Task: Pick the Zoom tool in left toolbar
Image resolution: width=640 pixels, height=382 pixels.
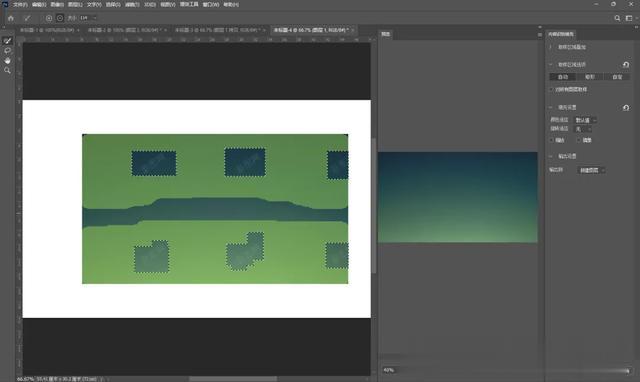Action: [x=7, y=70]
